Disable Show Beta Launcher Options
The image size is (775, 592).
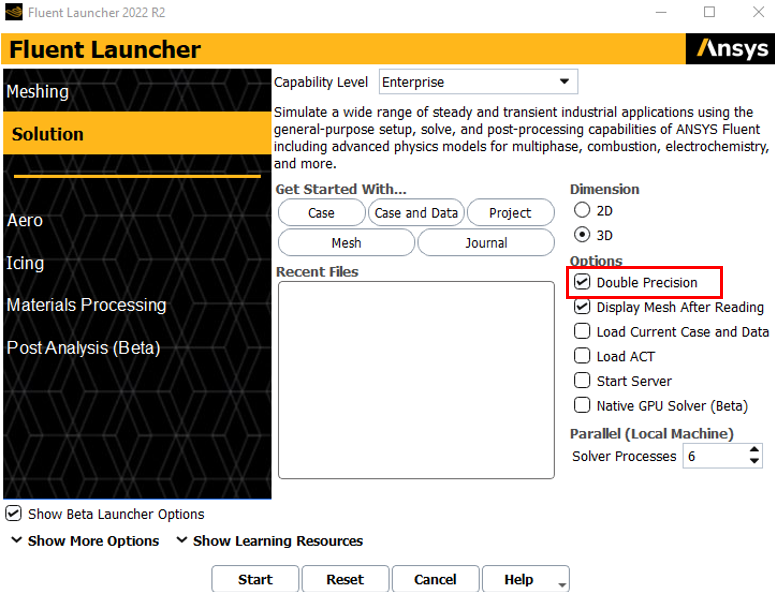pos(13,514)
